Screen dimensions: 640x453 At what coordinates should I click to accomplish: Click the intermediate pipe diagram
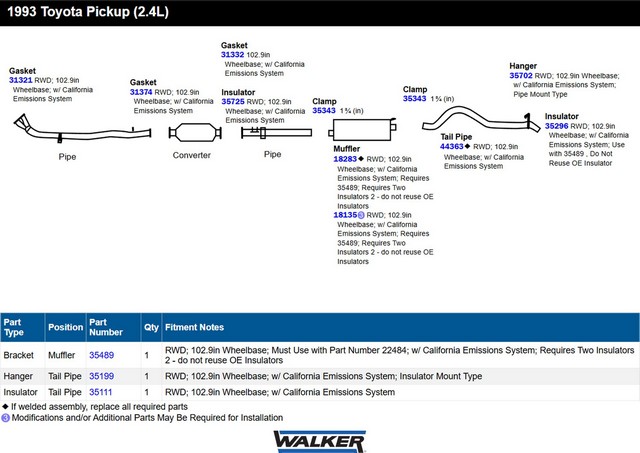(x=276, y=133)
